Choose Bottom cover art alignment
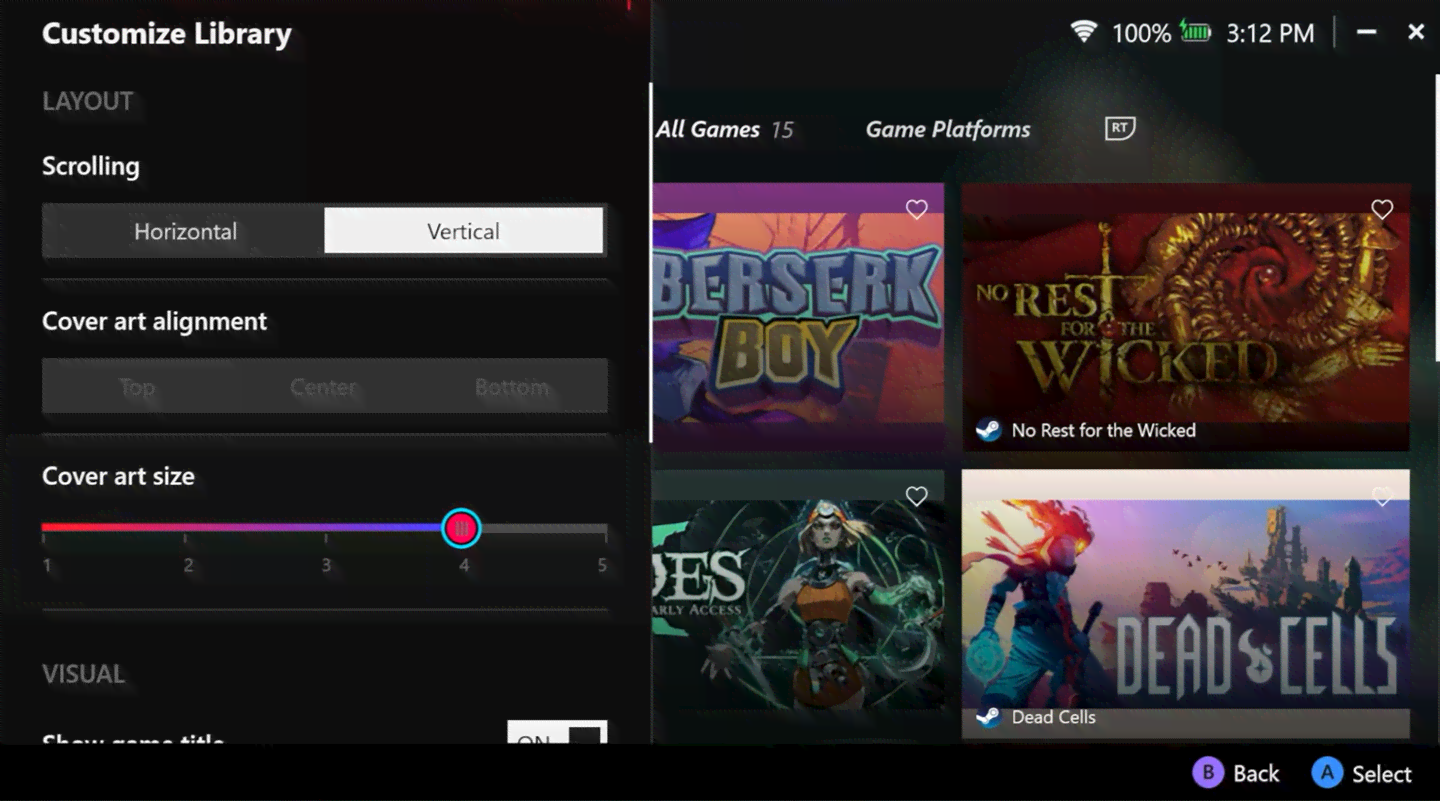 [512, 387]
